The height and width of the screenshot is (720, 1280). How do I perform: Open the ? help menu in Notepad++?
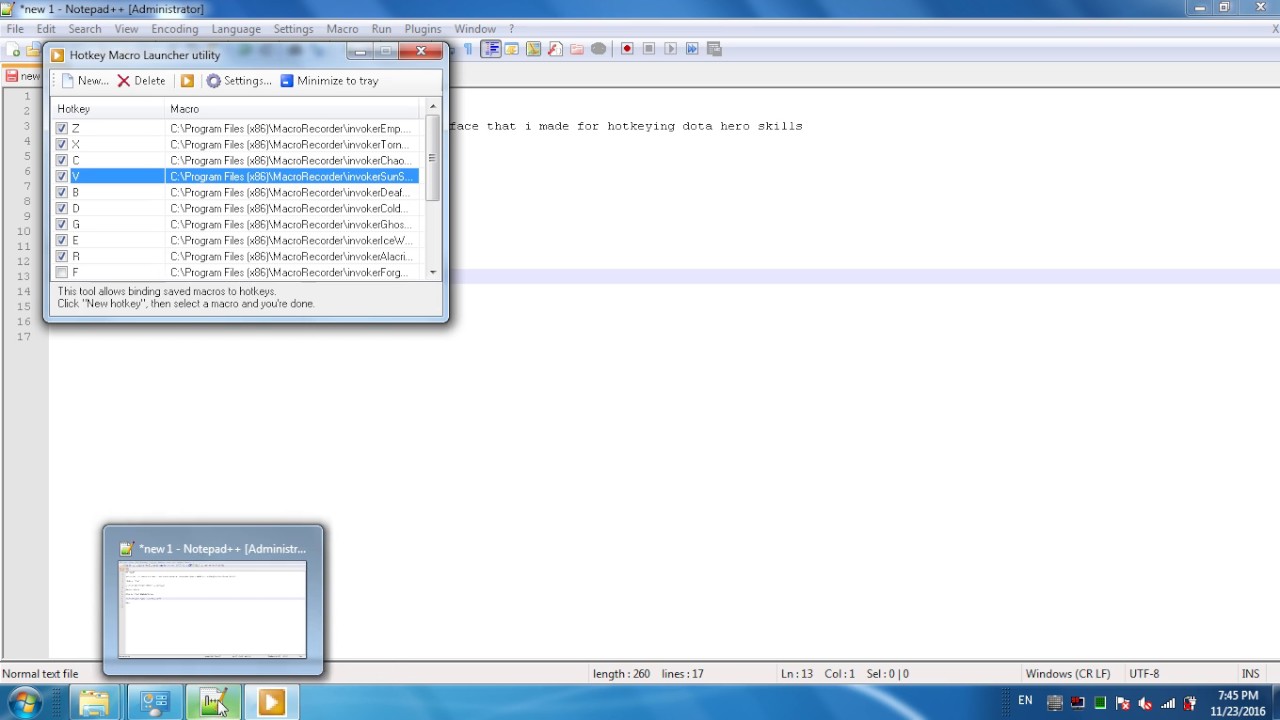pyautogui.click(x=511, y=29)
